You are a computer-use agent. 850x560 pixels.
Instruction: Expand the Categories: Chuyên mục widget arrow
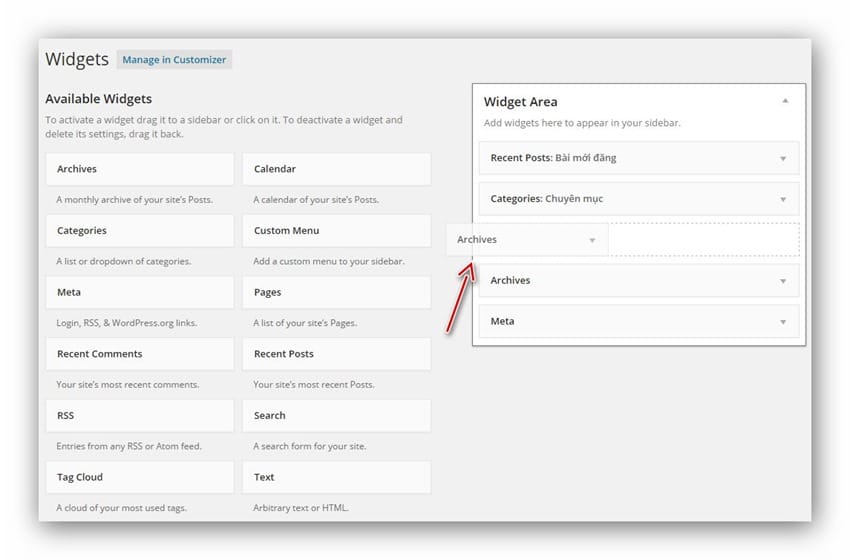pyautogui.click(x=783, y=199)
